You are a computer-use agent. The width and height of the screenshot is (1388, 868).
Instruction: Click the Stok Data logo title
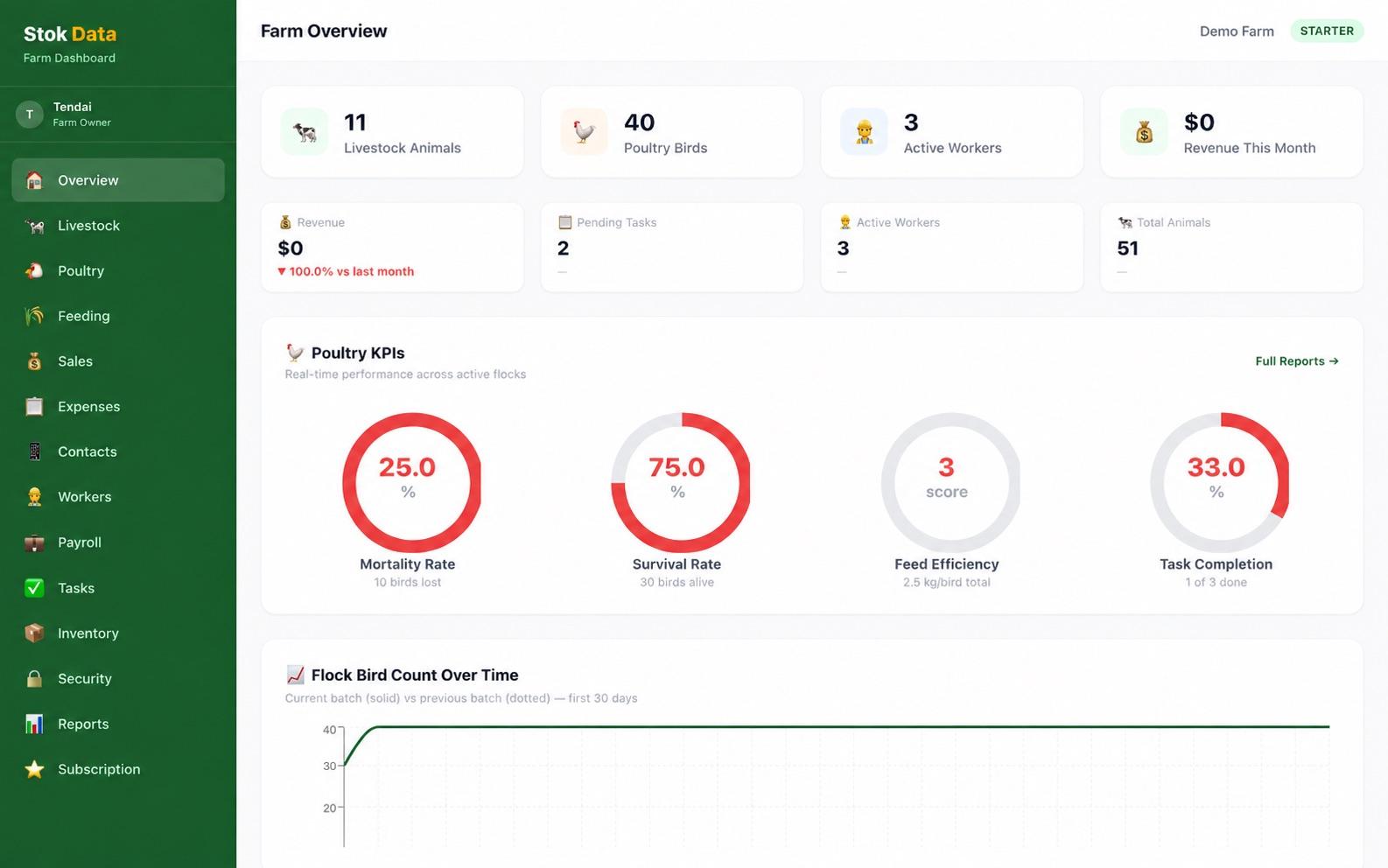[x=70, y=34]
